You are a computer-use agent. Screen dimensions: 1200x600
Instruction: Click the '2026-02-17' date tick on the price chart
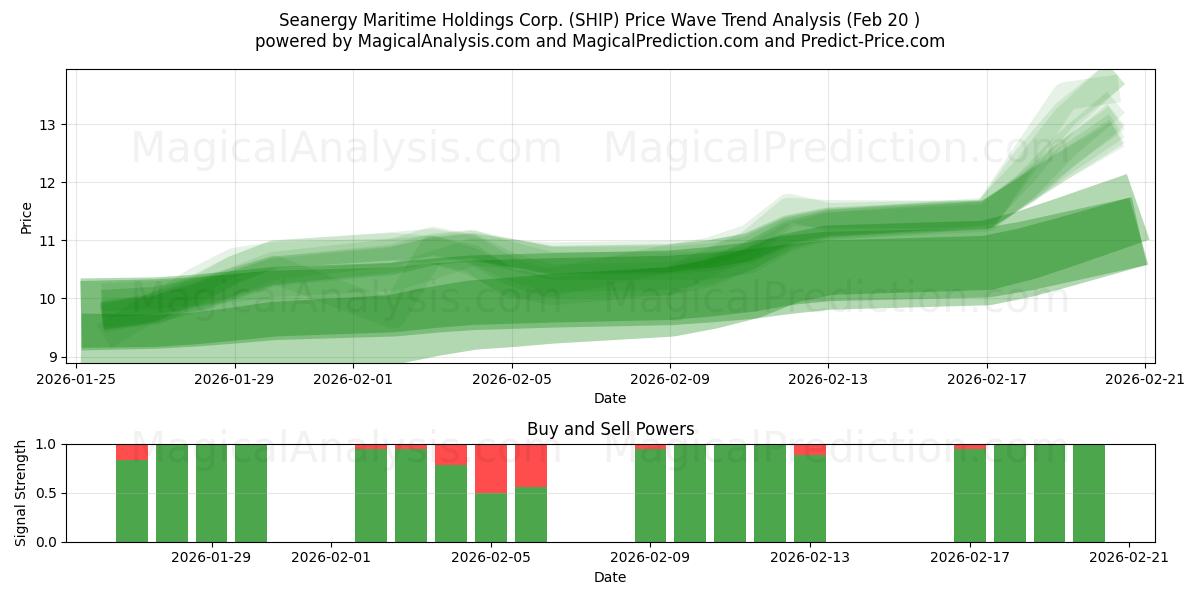coord(987,379)
